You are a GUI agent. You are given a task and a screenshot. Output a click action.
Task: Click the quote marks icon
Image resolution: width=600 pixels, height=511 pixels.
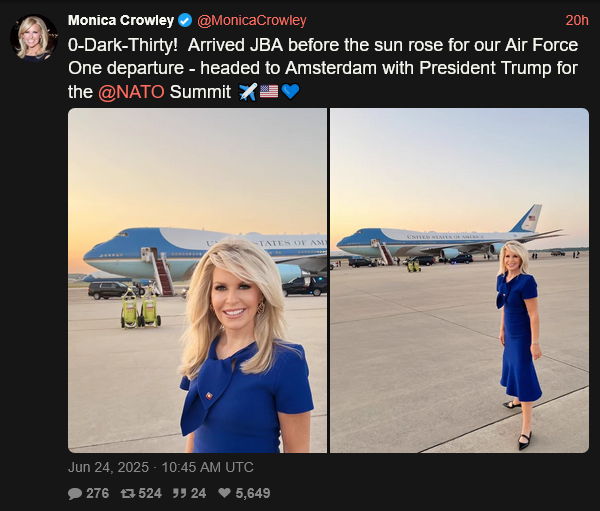179,493
